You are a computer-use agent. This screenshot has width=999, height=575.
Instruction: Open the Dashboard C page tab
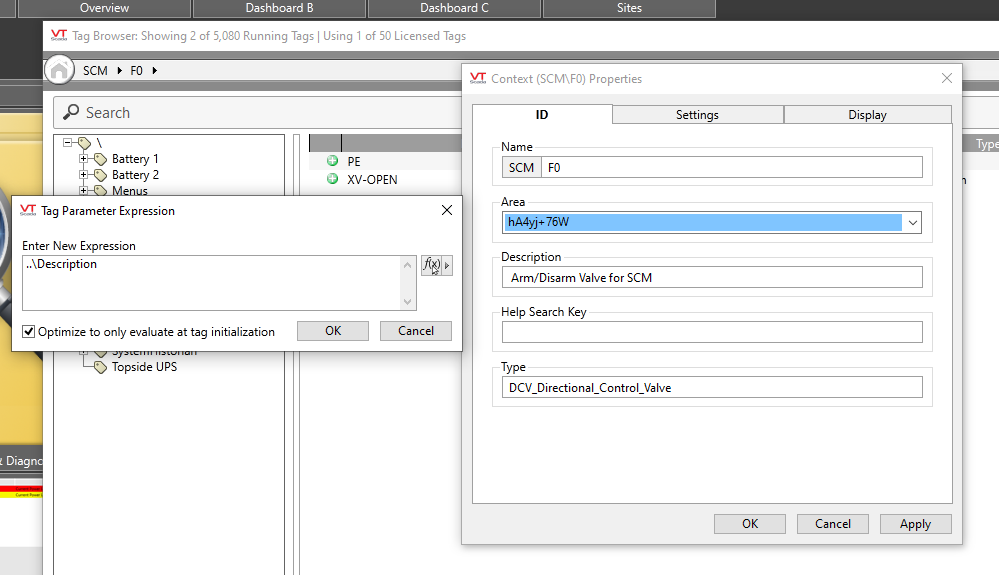[x=454, y=8]
